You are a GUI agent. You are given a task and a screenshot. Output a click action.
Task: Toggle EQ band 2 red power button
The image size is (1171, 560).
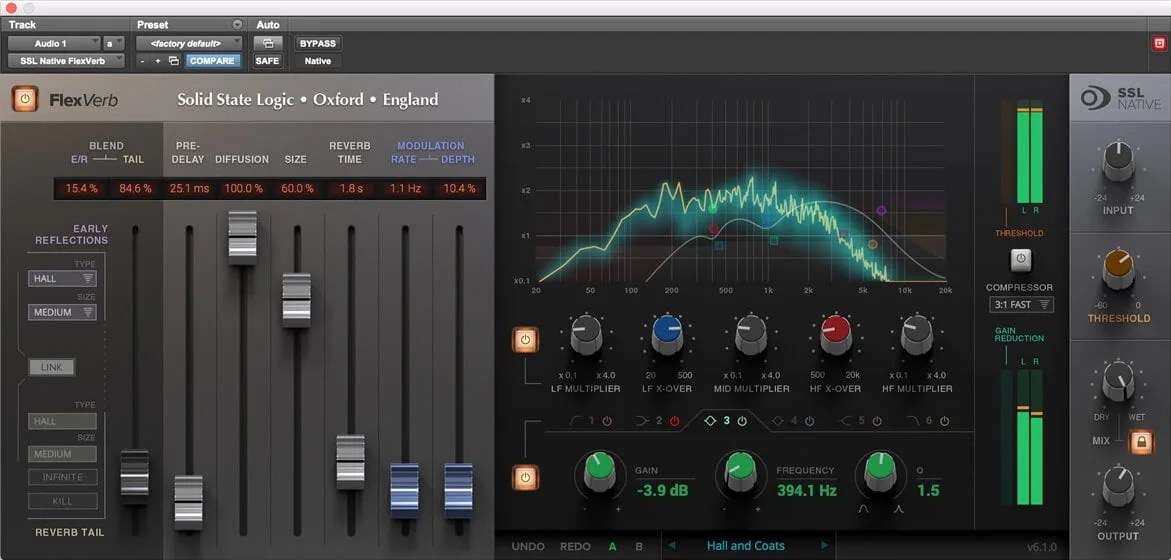click(674, 421)
